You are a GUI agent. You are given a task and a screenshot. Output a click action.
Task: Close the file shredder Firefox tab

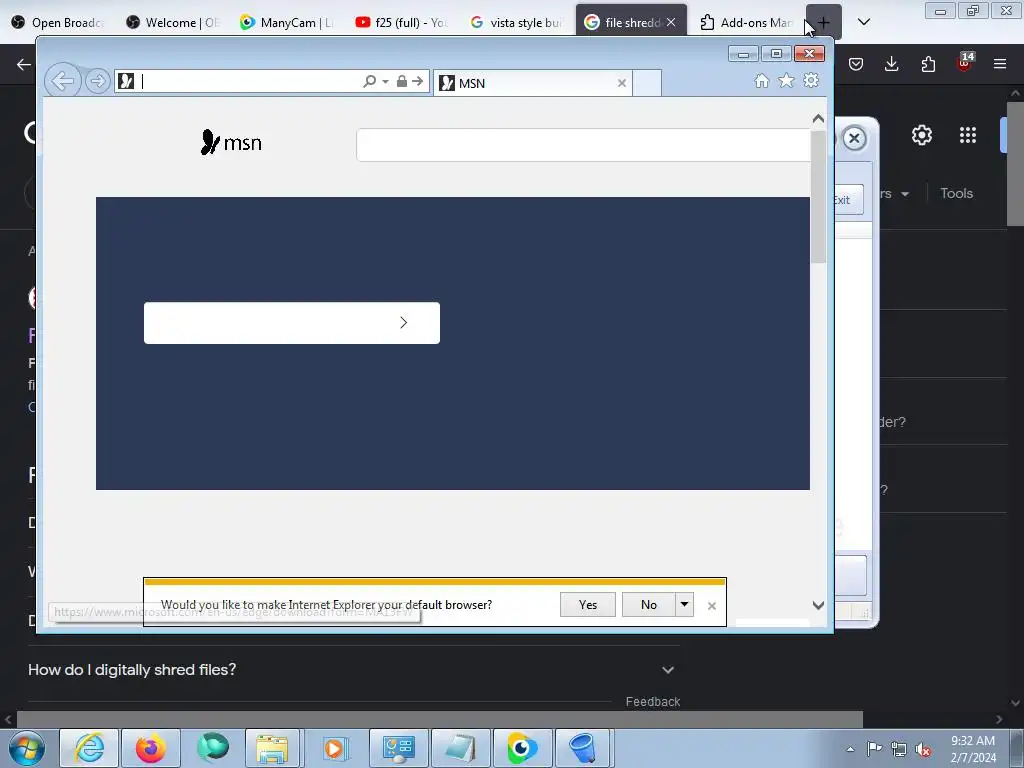pyautogui.click(x=671, y=22)
